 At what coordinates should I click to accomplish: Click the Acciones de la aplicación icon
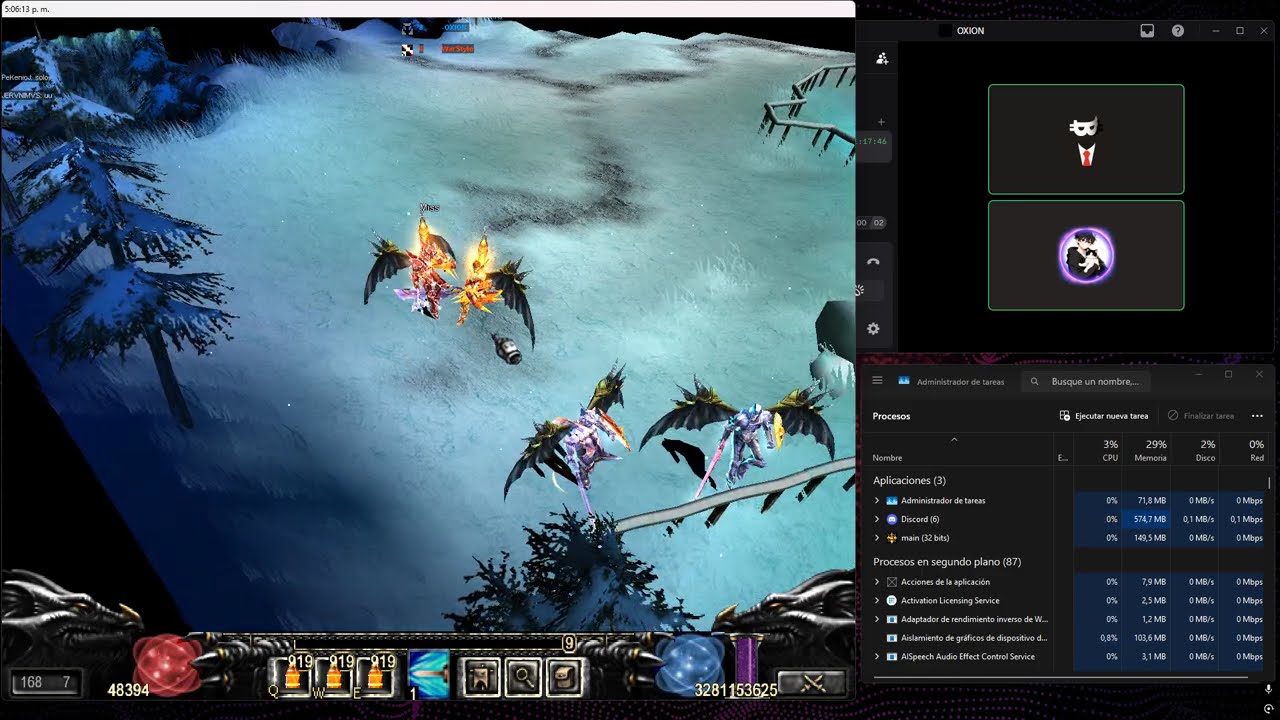click(892, 582)
